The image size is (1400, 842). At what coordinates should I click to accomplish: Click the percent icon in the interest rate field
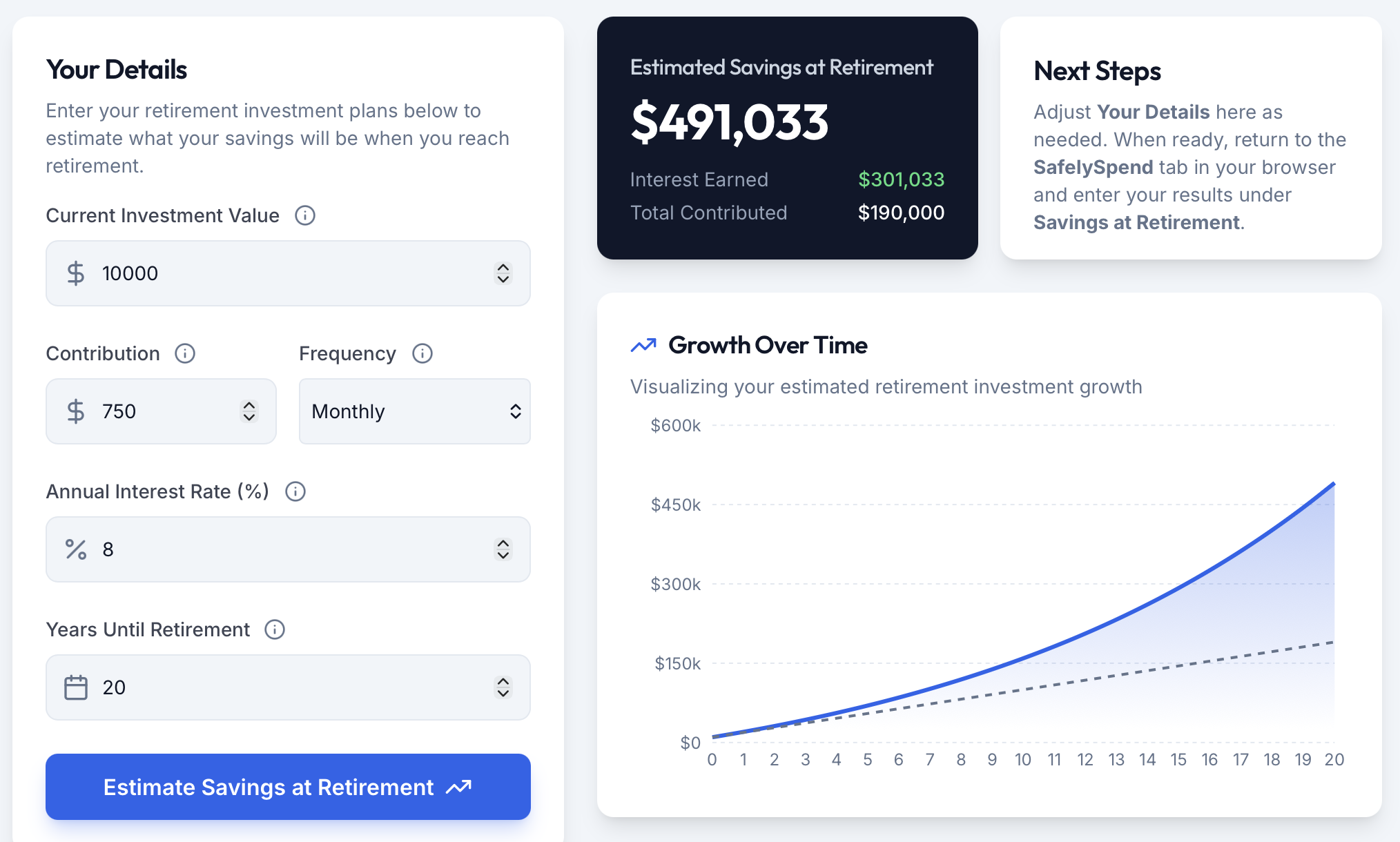point(75,549)
